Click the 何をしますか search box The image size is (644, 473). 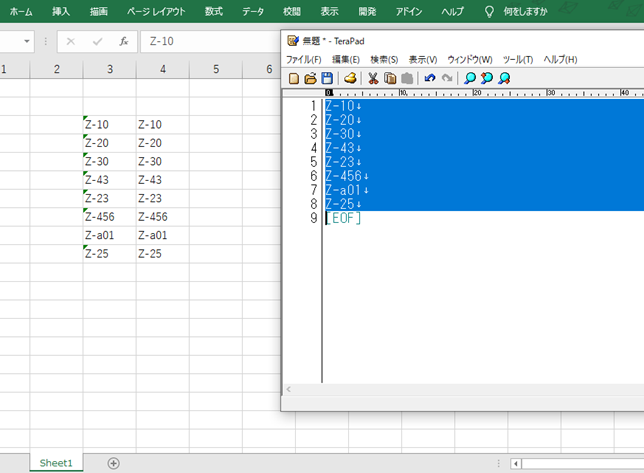(525, 11)
